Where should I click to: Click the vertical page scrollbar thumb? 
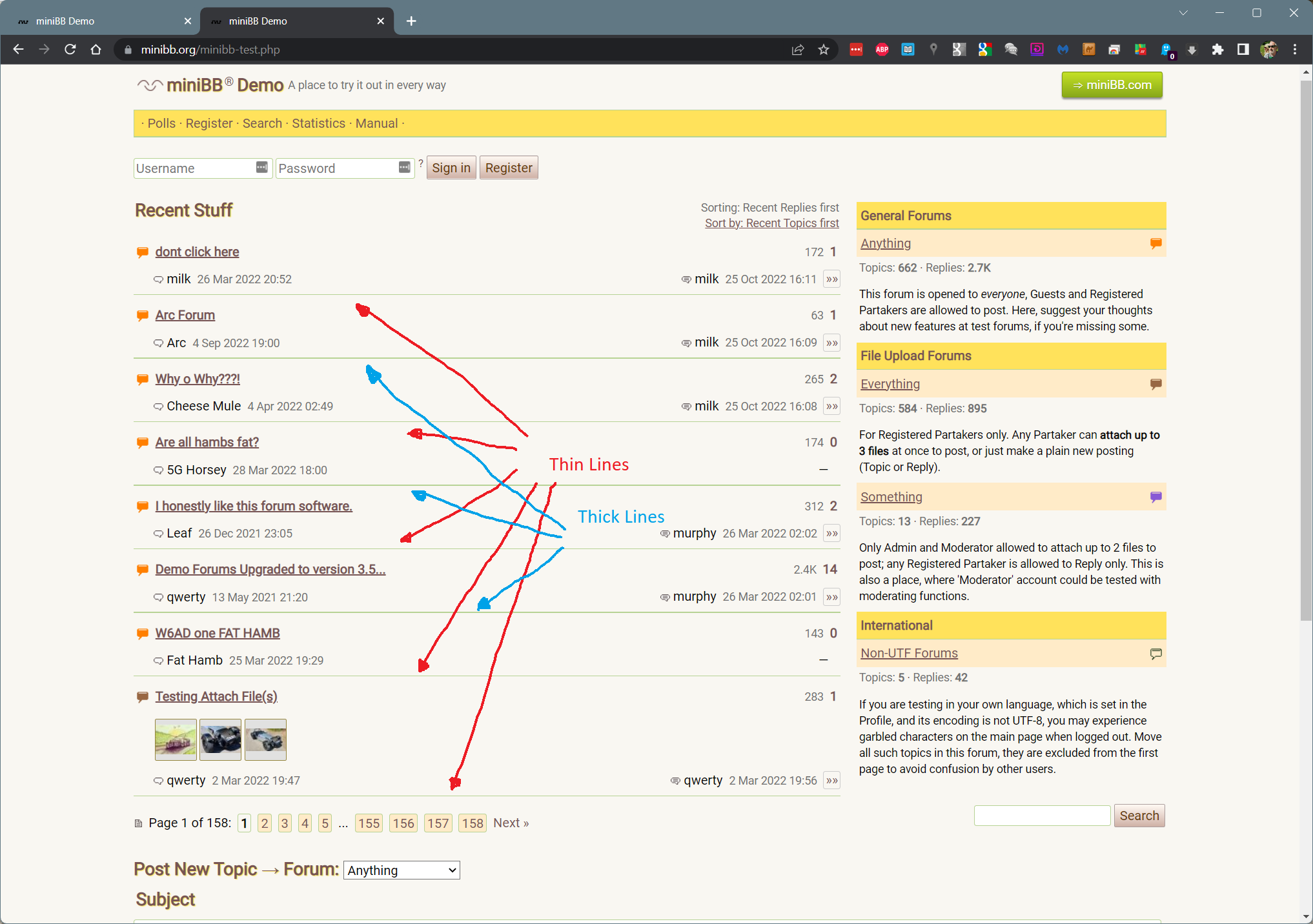1307,350
